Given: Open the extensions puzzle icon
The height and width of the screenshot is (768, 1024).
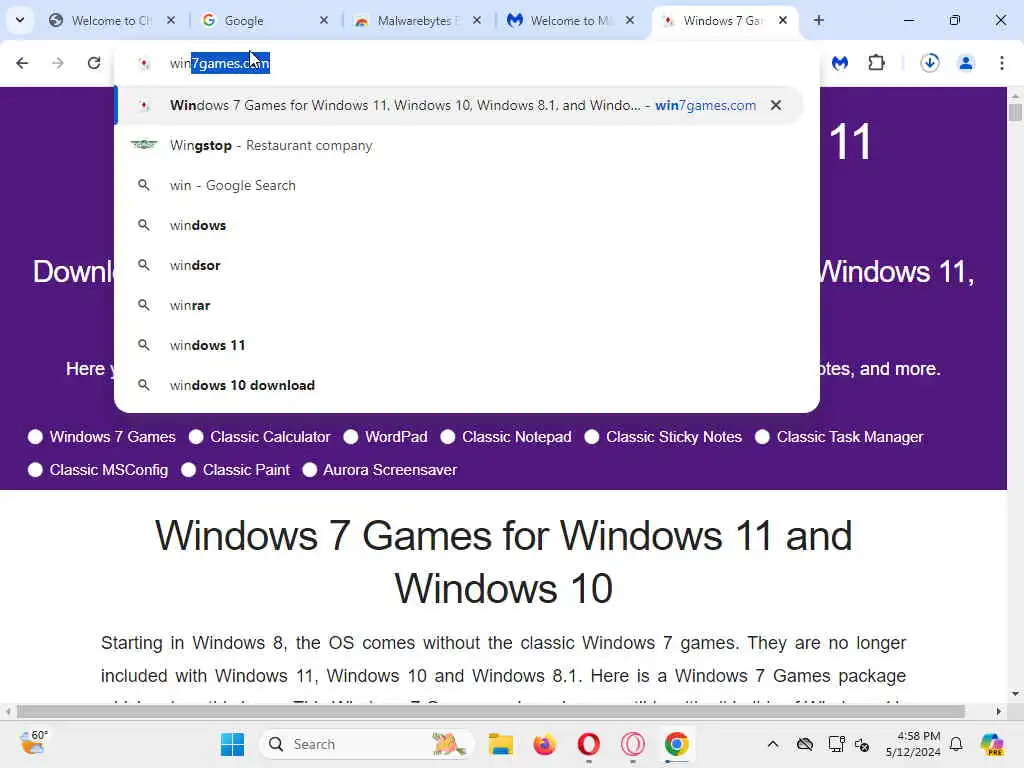Looking at the screenshot, I should tap(876, 63).
